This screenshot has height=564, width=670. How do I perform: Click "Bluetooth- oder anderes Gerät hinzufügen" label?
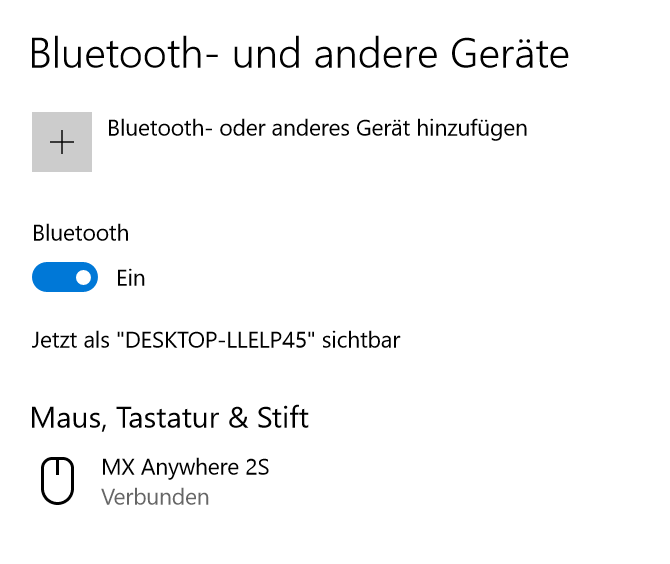[x=316, y=128]
